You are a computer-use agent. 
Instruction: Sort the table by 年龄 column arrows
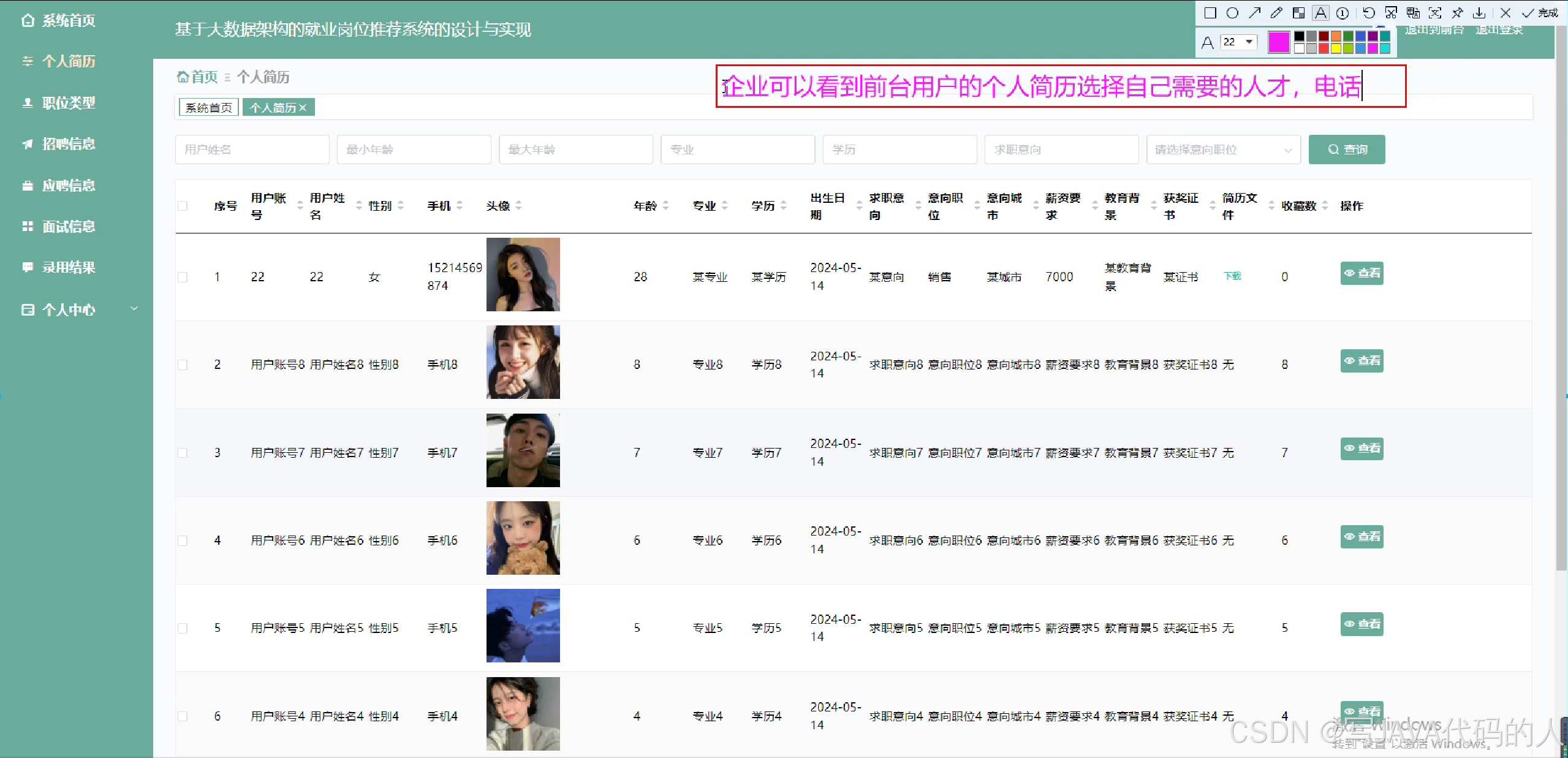click(665, 206)
